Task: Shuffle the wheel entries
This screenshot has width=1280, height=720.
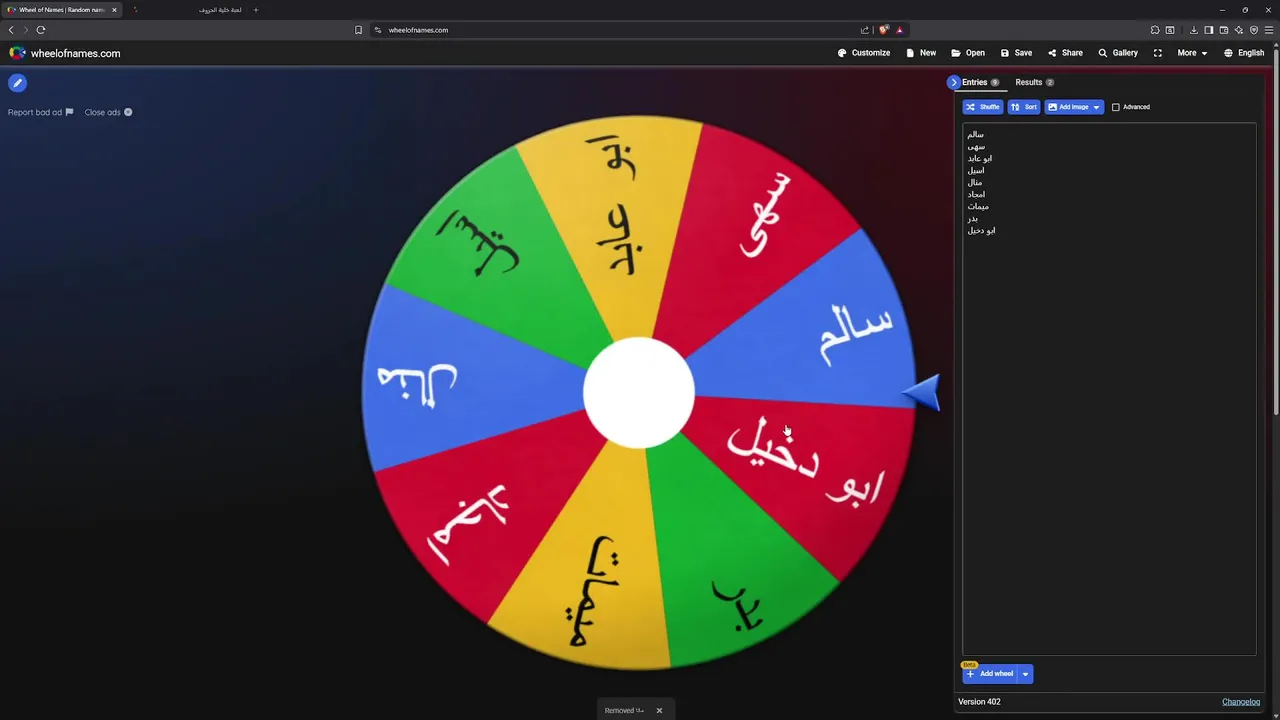Action: (x=983, y=107)
